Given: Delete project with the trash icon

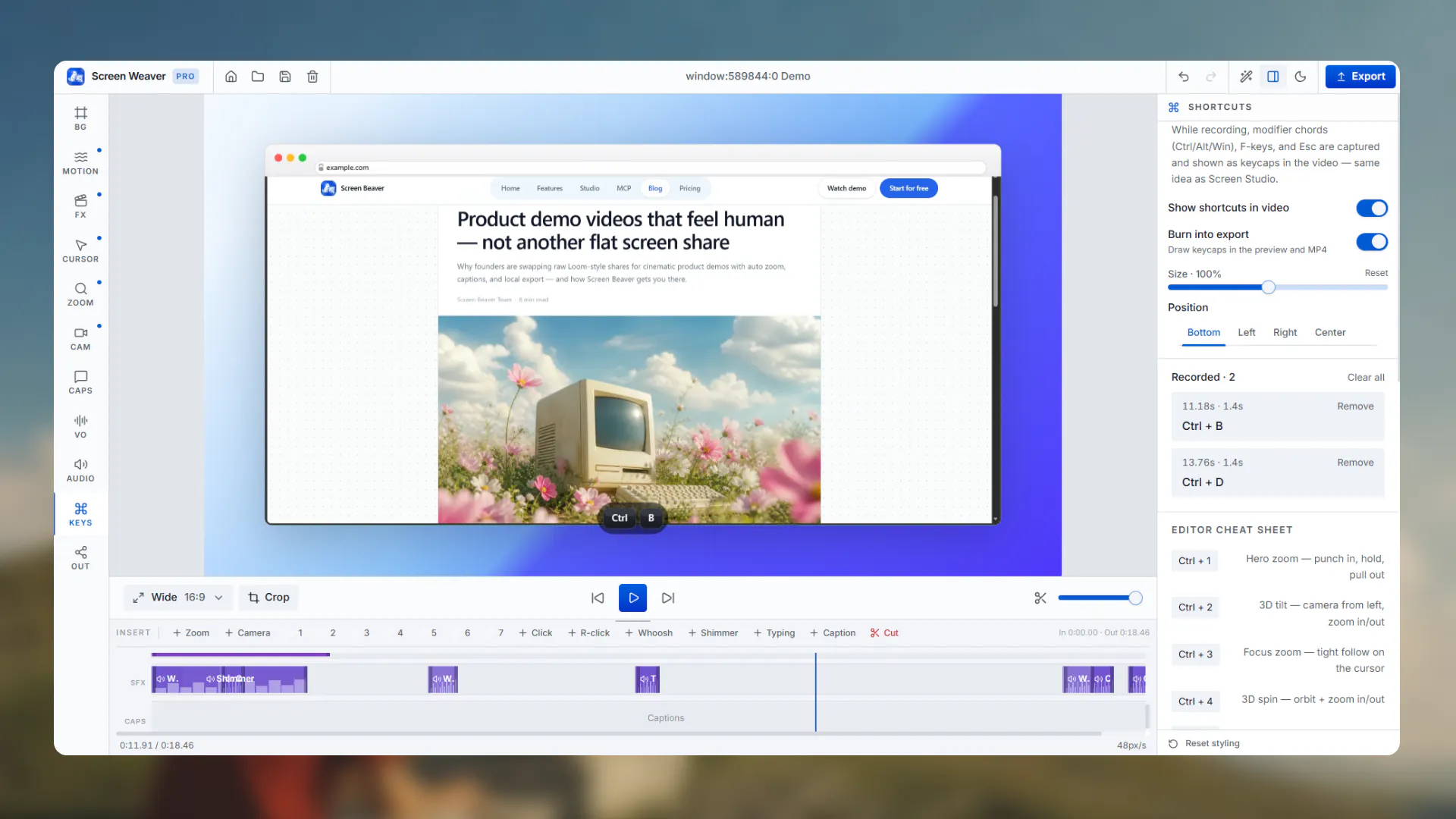Looking at the screenshot, I should coord(312,77).
